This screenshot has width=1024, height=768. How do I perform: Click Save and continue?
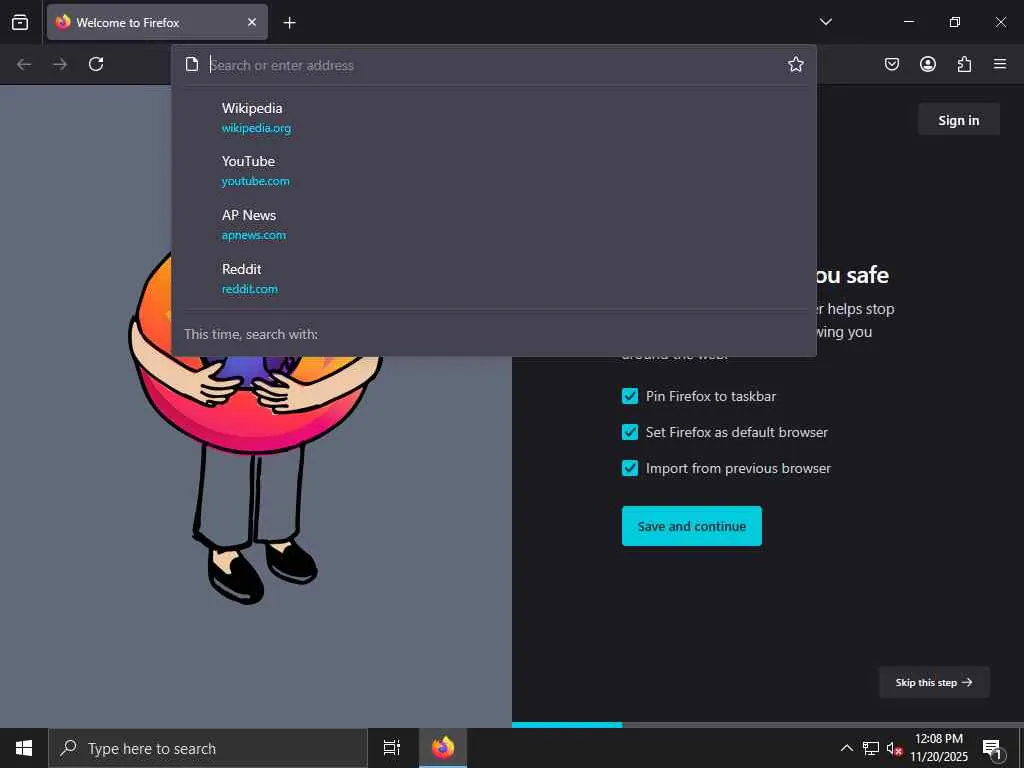[x=692, y=526]
